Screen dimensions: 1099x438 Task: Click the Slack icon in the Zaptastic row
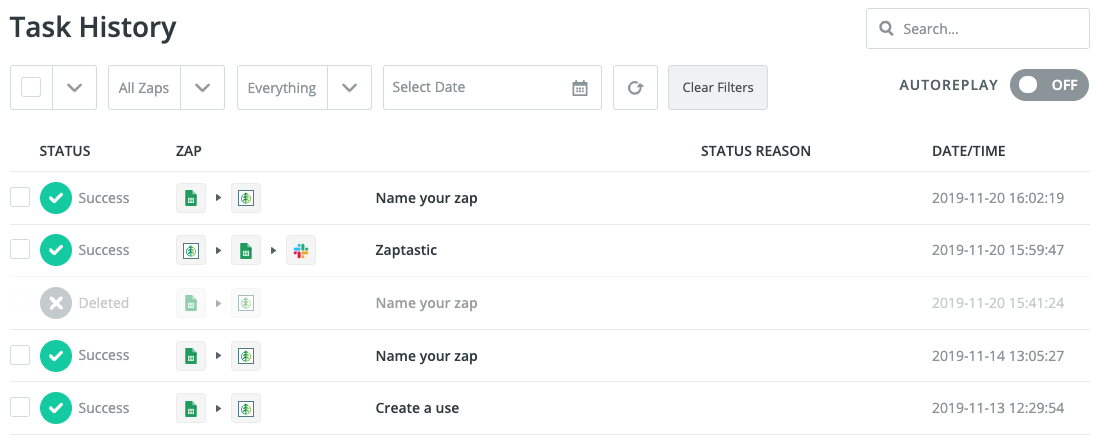[x=300, y=250]
